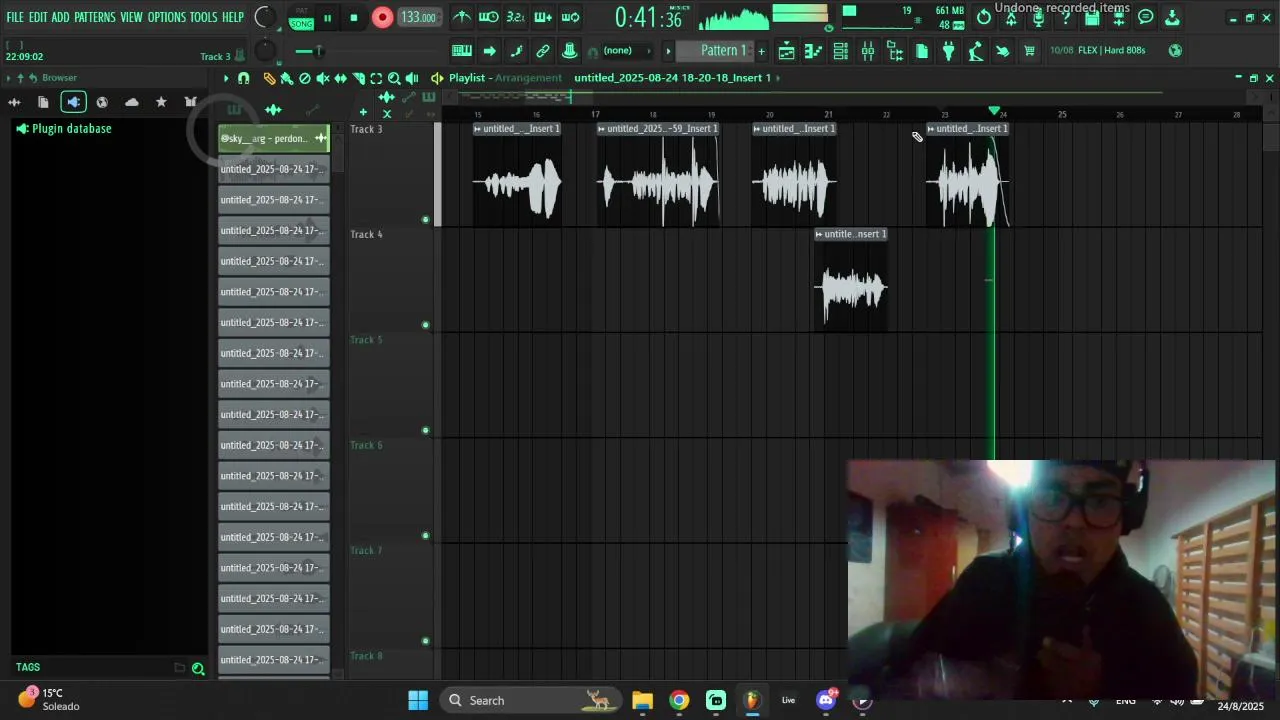Screen dimensions: 1280x720
Task: Add a new pattern with plus button
Action: (761, 51)
